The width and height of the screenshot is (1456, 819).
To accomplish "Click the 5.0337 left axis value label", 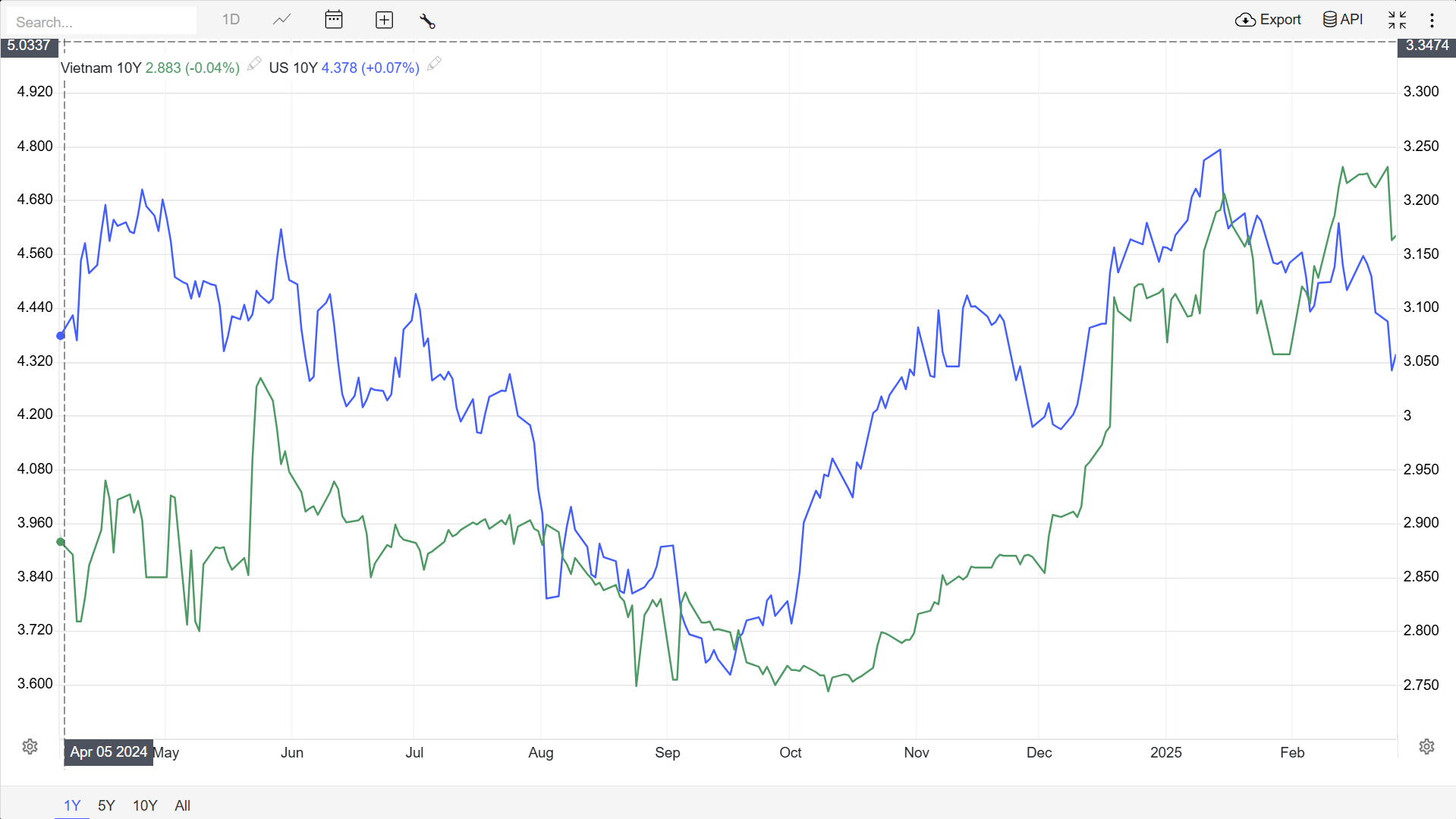I will [29, 46].
